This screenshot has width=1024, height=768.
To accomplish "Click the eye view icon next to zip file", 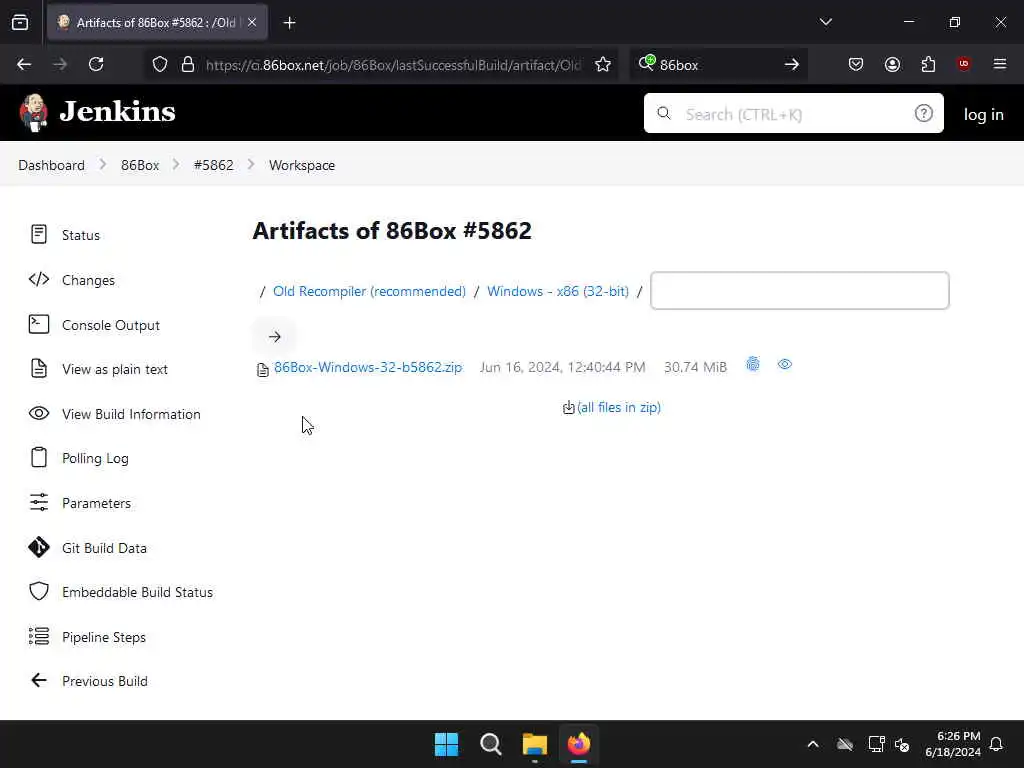I will coord(785,364).
